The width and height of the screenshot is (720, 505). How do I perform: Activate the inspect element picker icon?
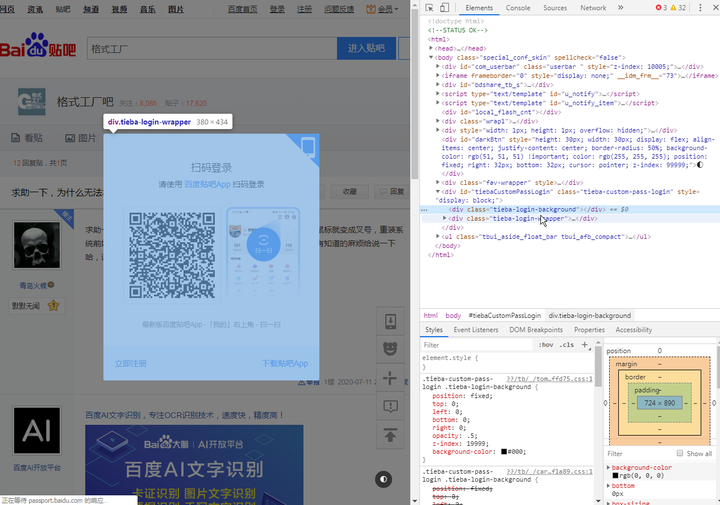(429, 8)
